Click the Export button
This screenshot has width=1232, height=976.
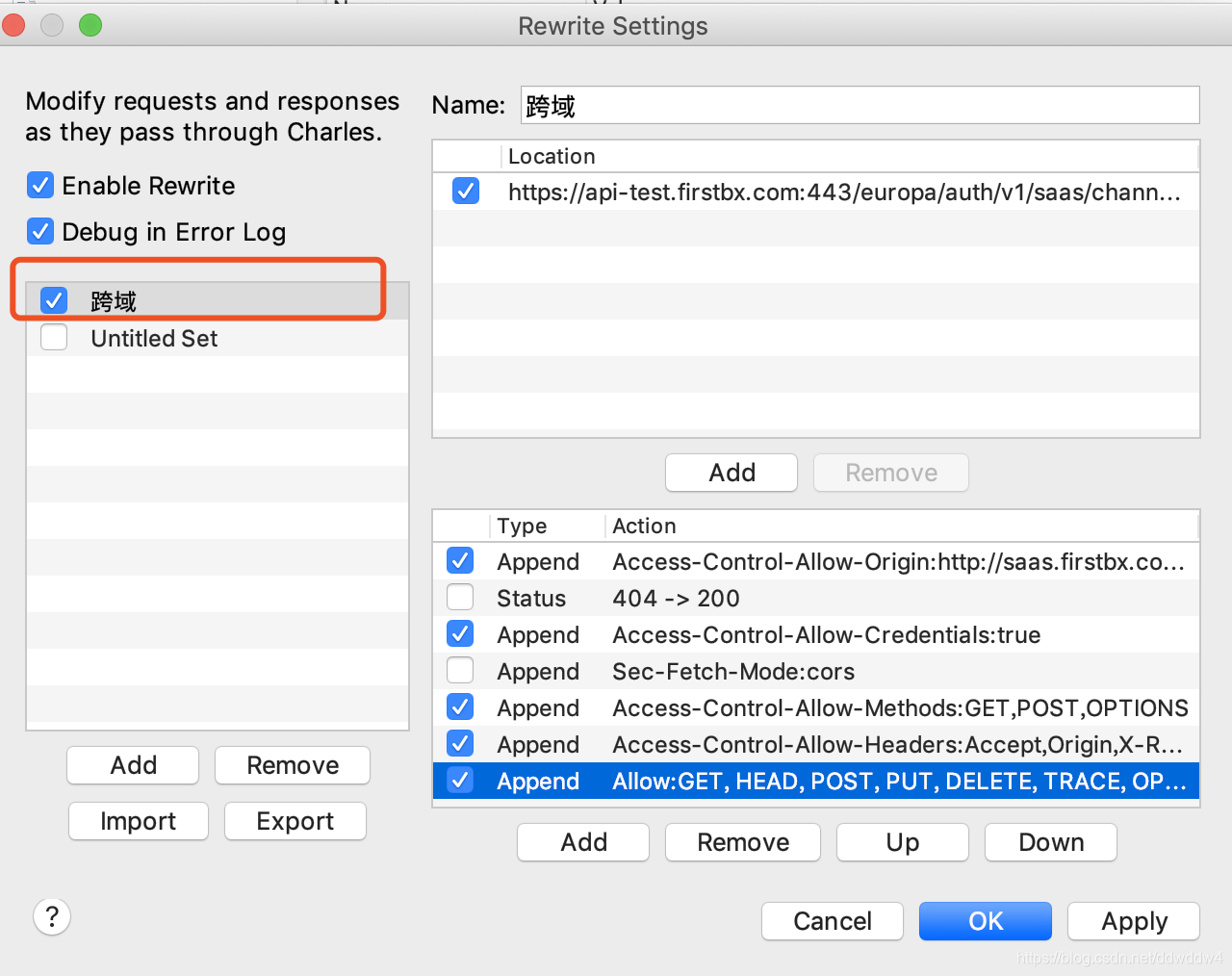(295, 821)
